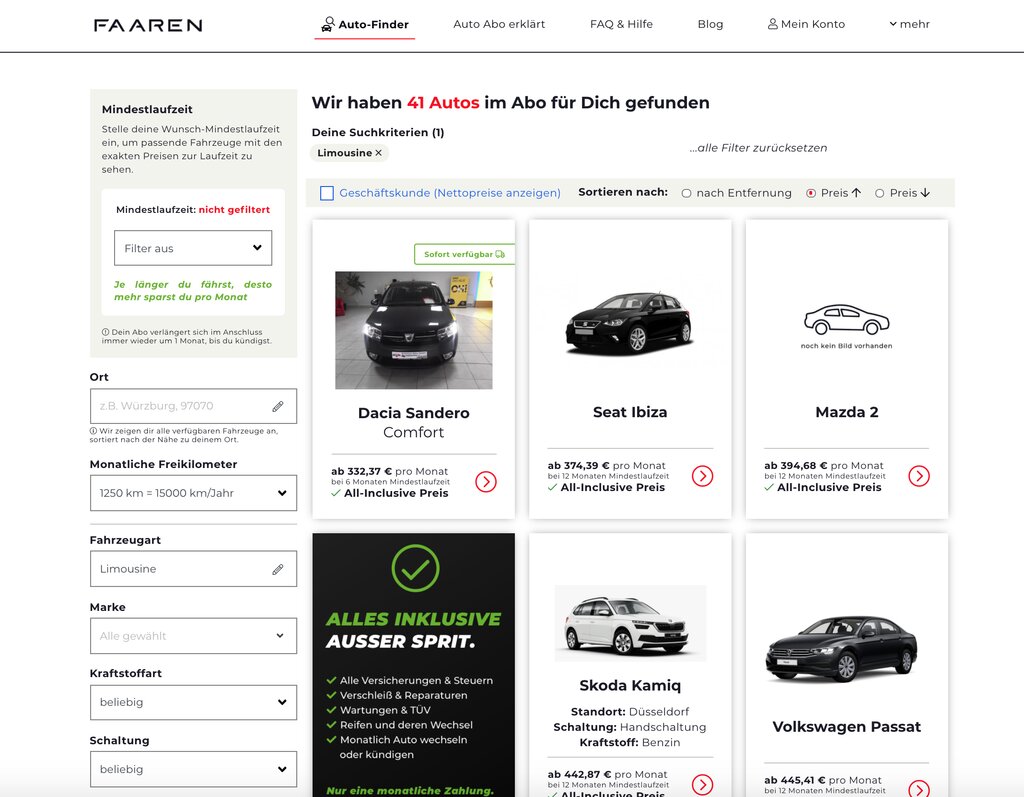Open the Schaltung dropdown
1024x797 pixels.
click(193, 769)
